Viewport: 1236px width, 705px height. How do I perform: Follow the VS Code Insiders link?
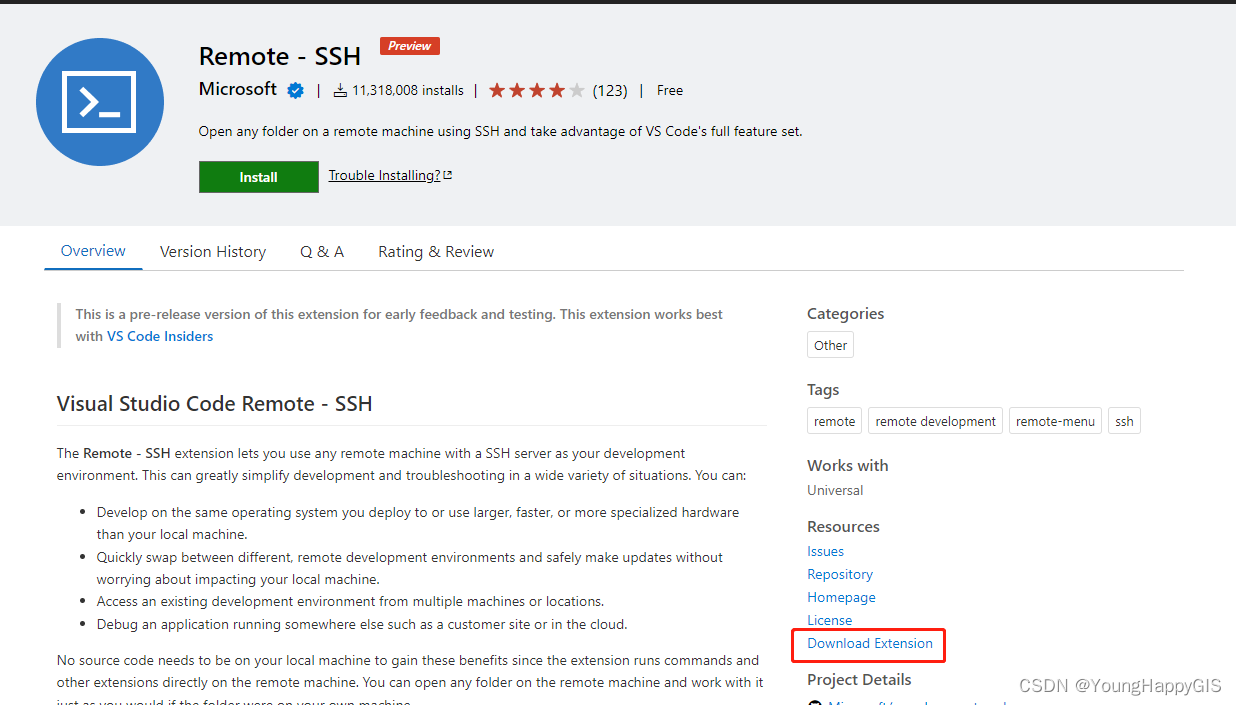tap(160, 337)
